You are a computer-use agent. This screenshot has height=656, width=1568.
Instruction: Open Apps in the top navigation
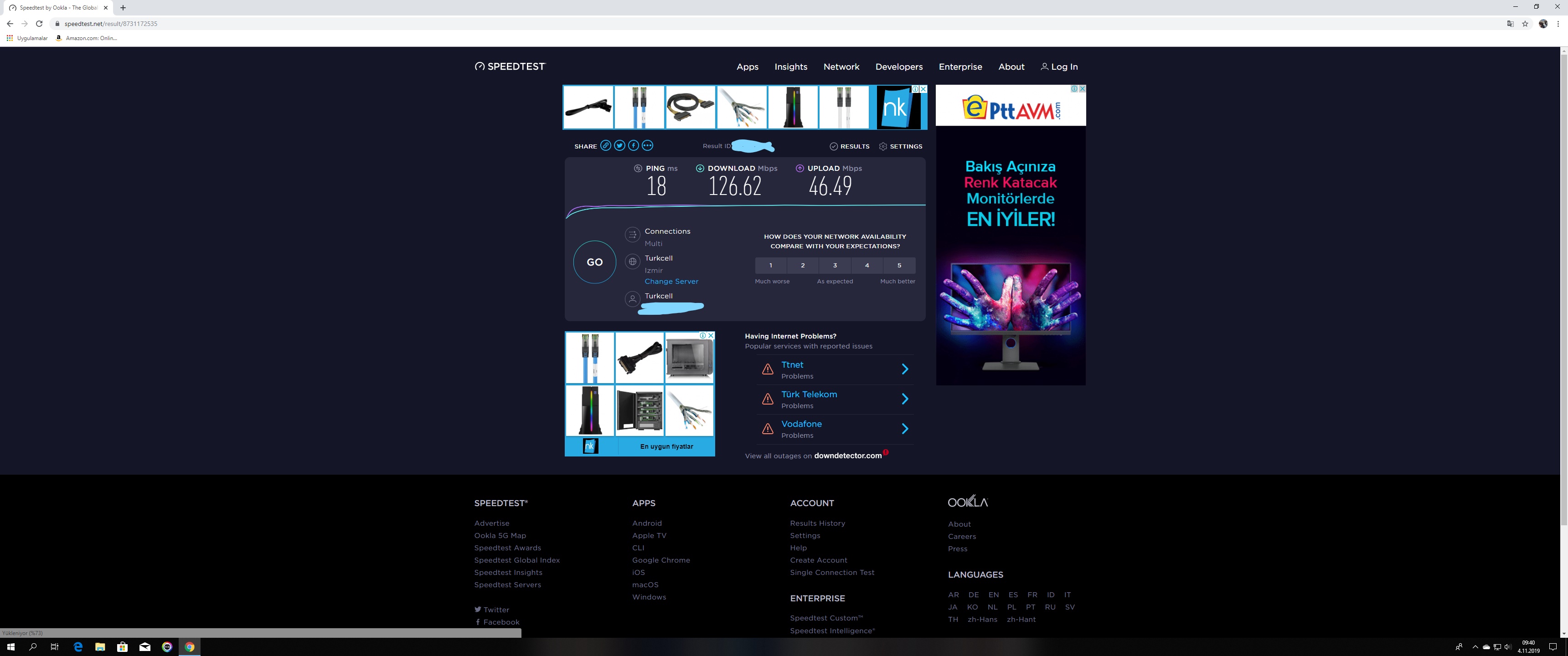[x=748, y=67]
